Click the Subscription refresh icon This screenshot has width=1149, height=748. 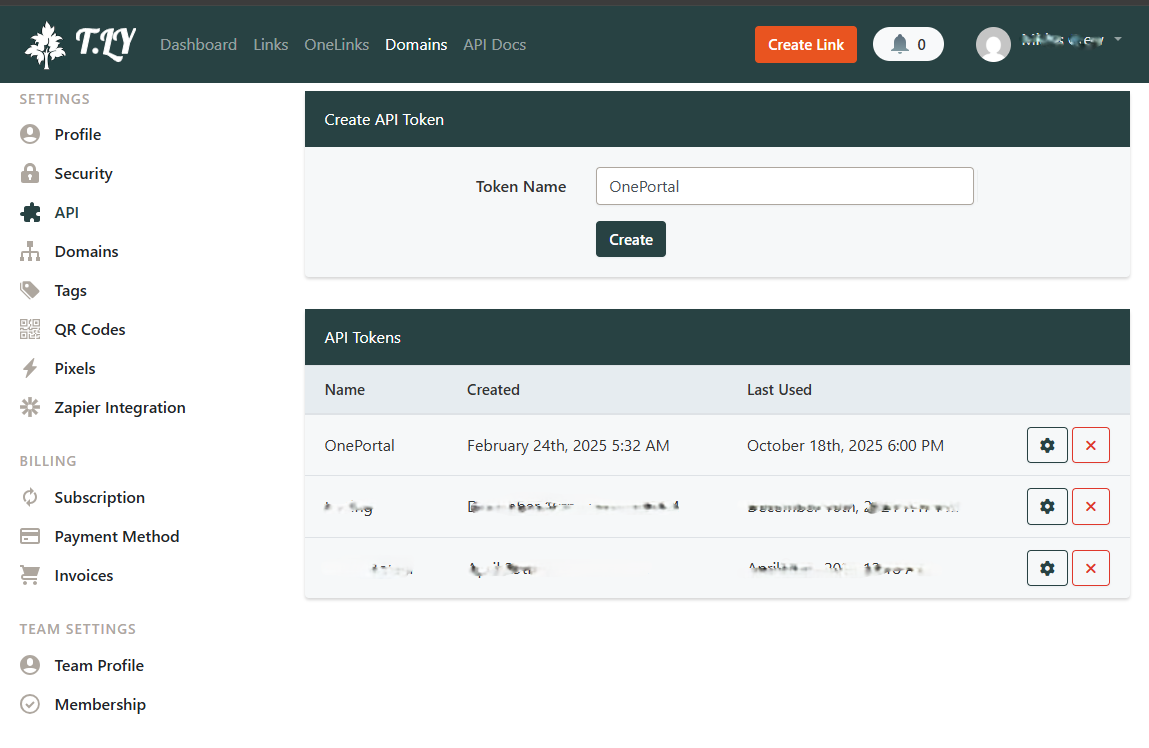tap(29, 497)
